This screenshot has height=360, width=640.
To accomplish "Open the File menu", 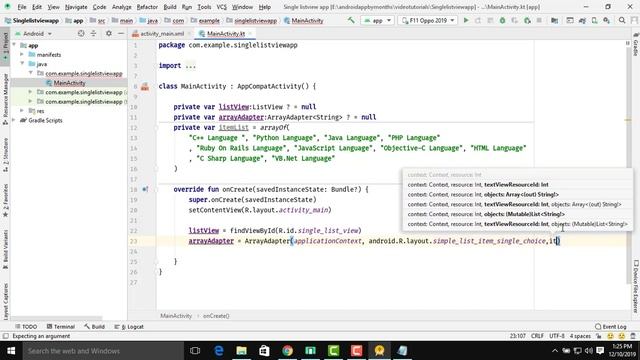I will point(22,7).
